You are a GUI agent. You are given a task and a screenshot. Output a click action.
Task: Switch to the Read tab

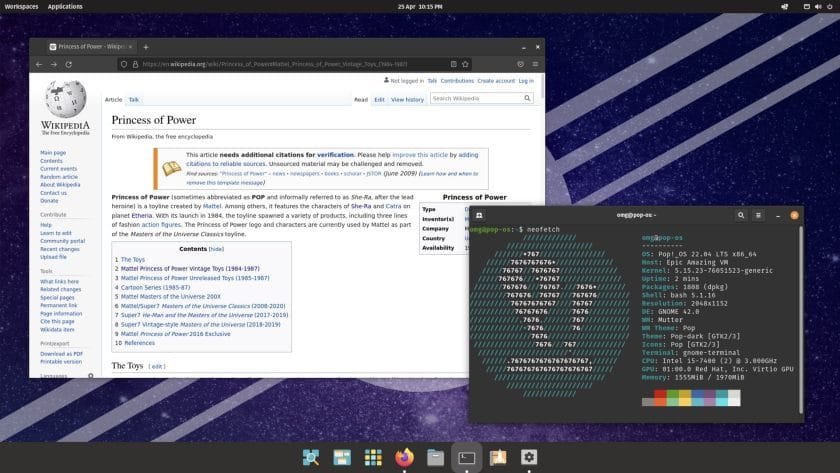[361, 100]
